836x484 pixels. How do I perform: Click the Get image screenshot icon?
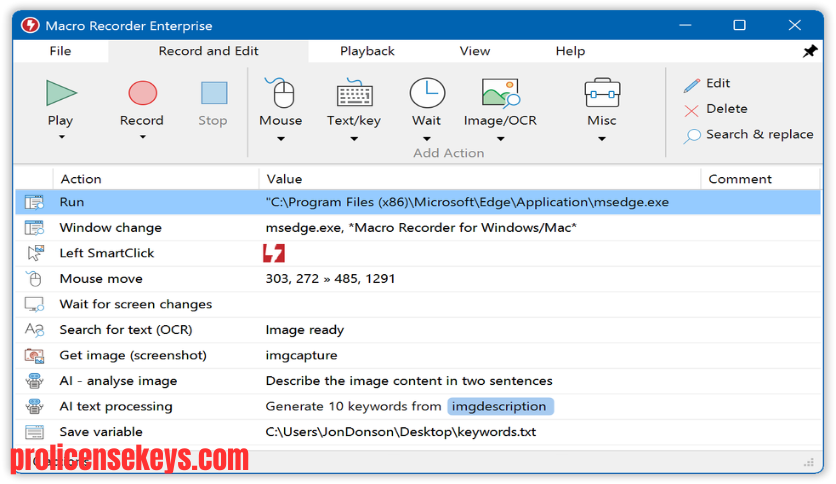[34, 356]
